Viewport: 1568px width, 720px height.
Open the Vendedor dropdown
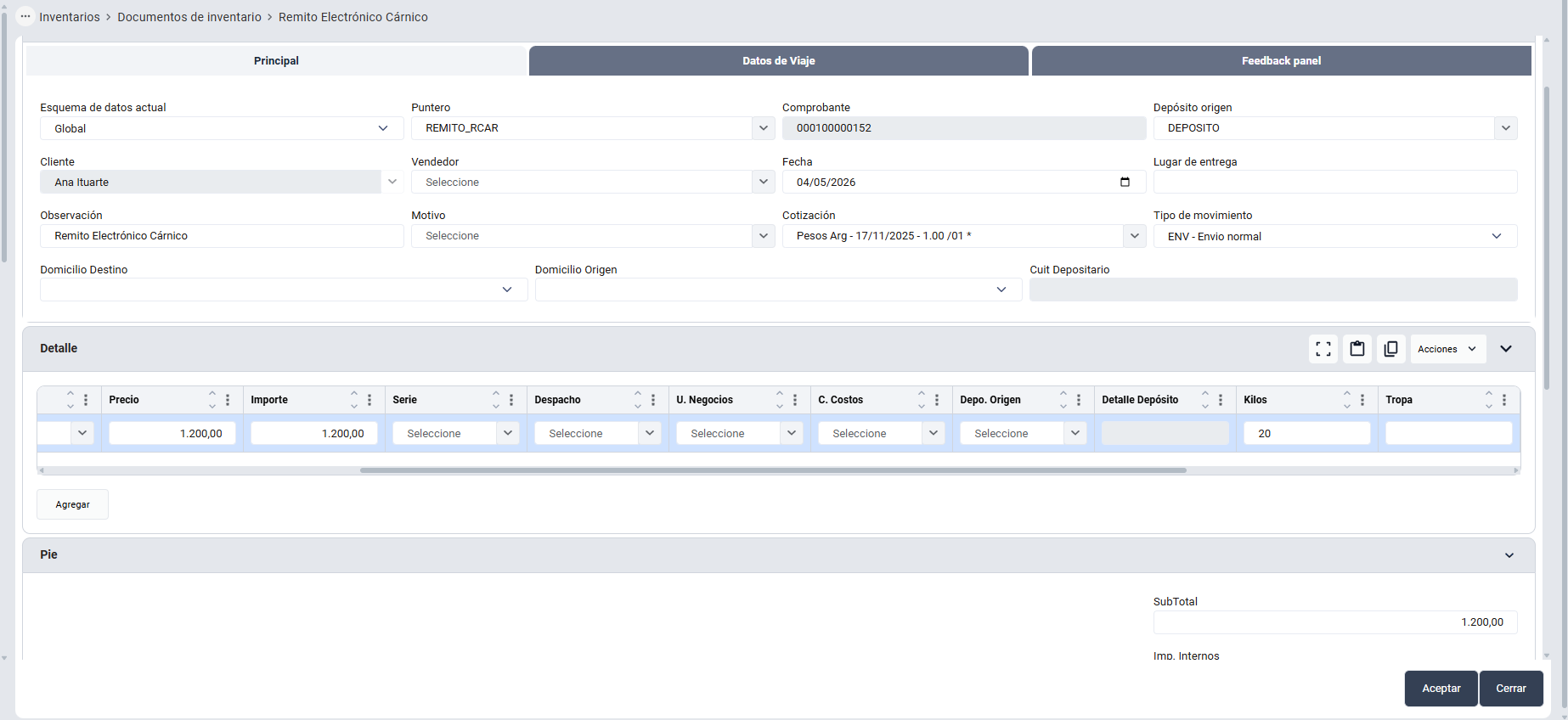coord(764,182)
